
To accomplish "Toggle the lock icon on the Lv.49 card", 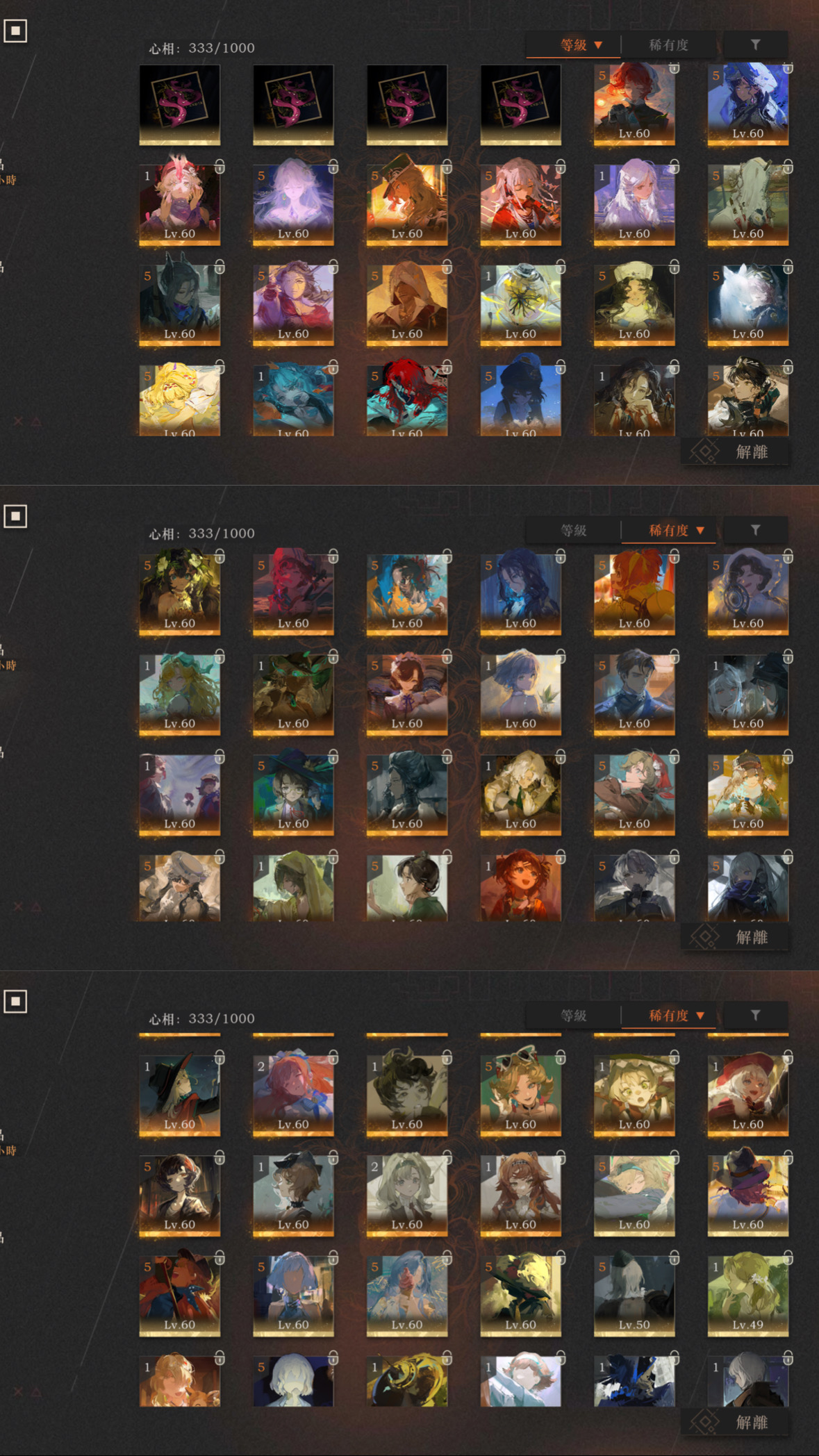I will [x=788, y=1257].
